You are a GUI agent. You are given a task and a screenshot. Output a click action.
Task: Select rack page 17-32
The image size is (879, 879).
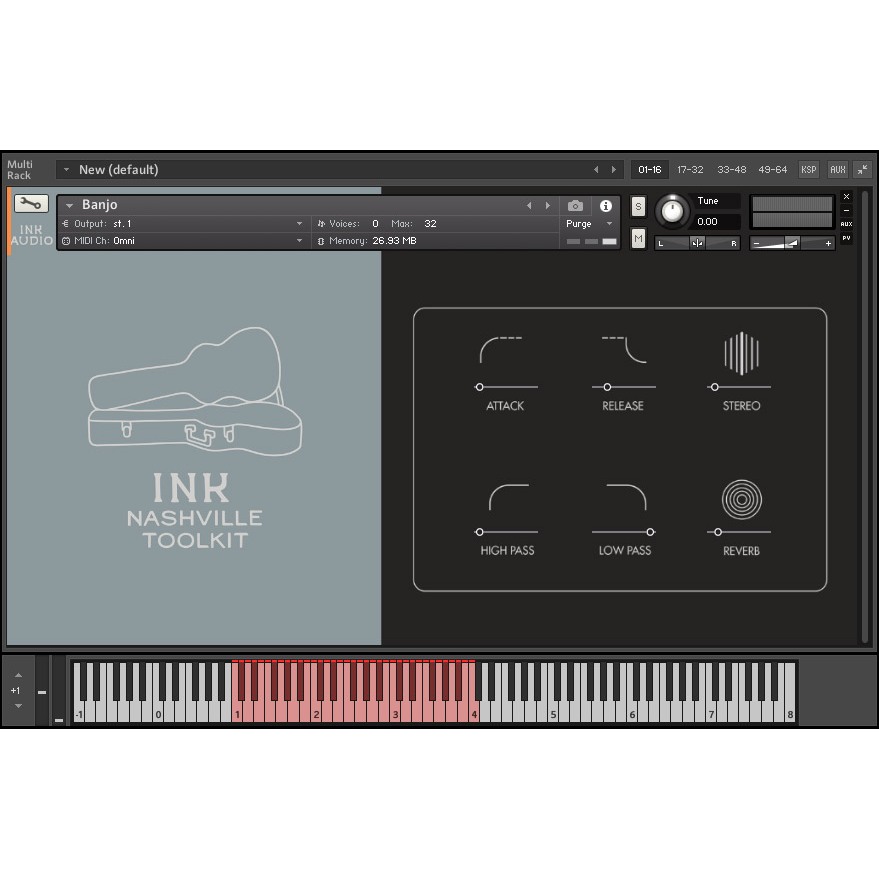(690, 169)
